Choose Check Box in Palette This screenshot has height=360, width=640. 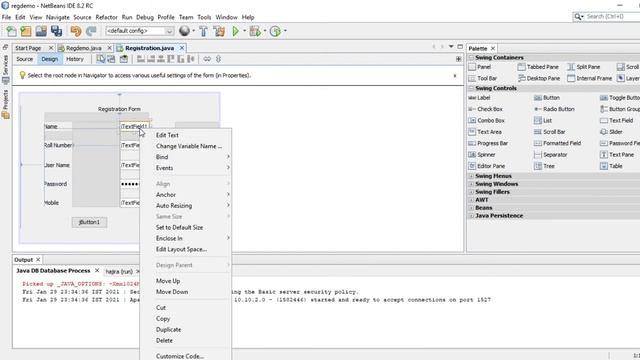coord(486,109)
